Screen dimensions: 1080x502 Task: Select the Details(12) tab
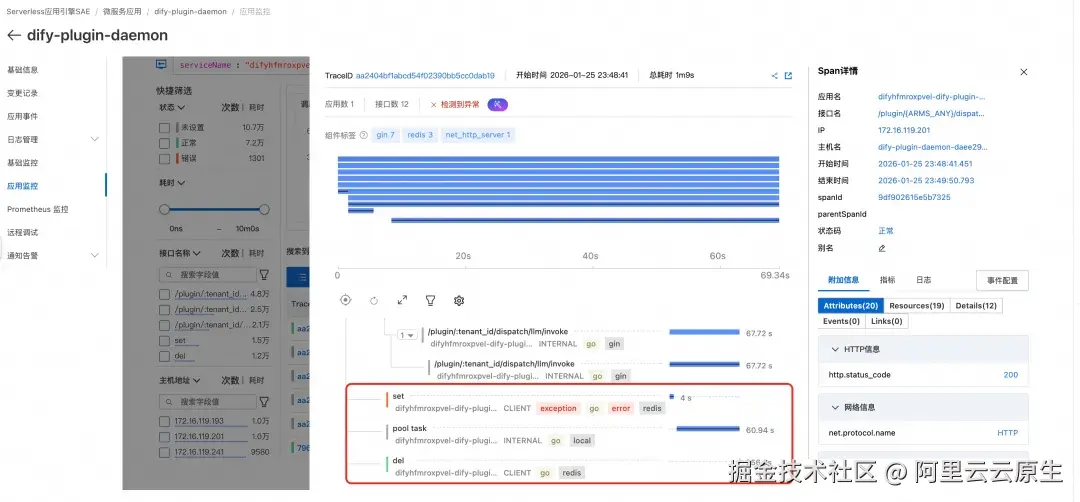coord(976,306)
